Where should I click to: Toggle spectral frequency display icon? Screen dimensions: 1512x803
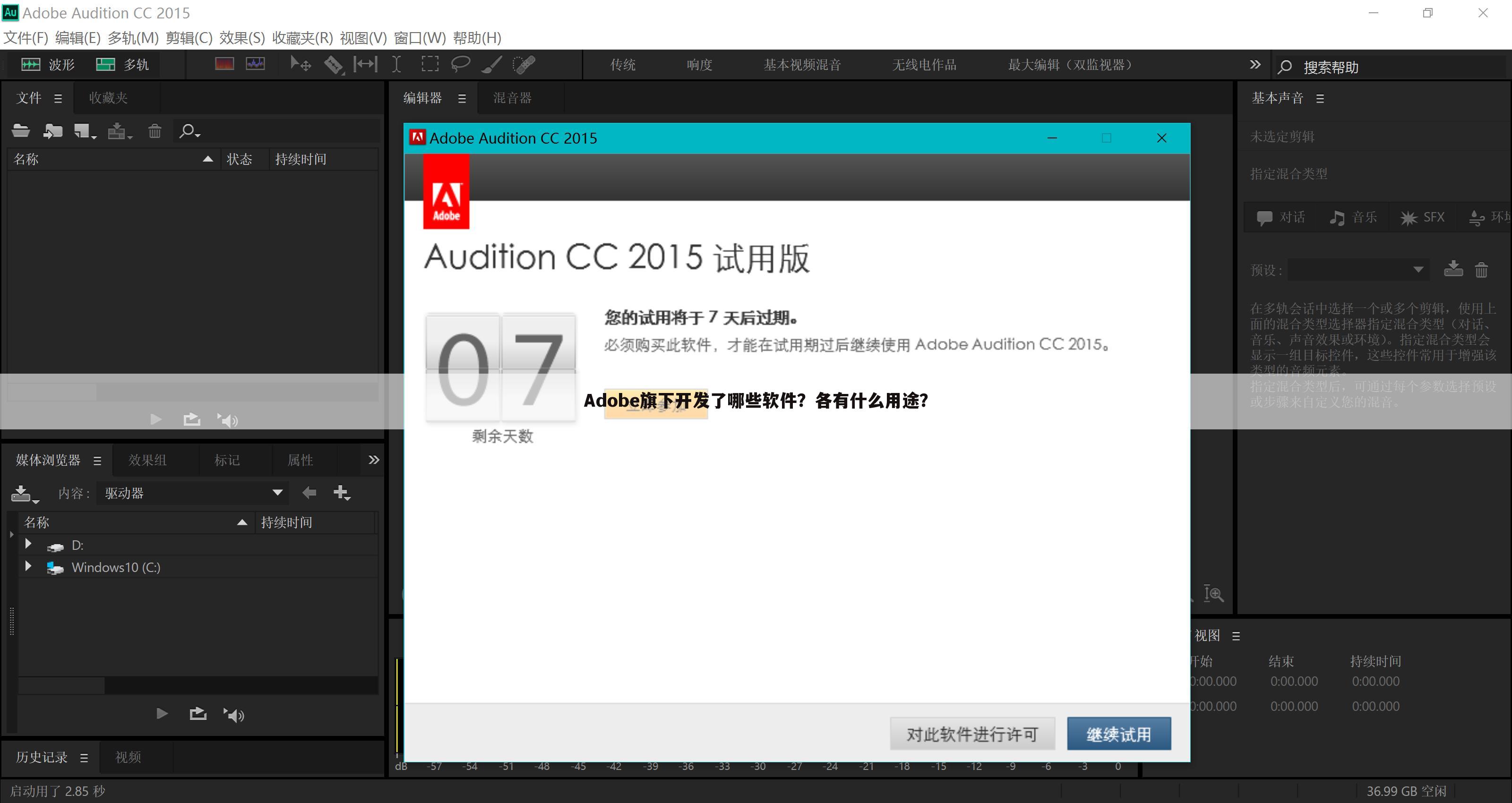click(224, 64)
